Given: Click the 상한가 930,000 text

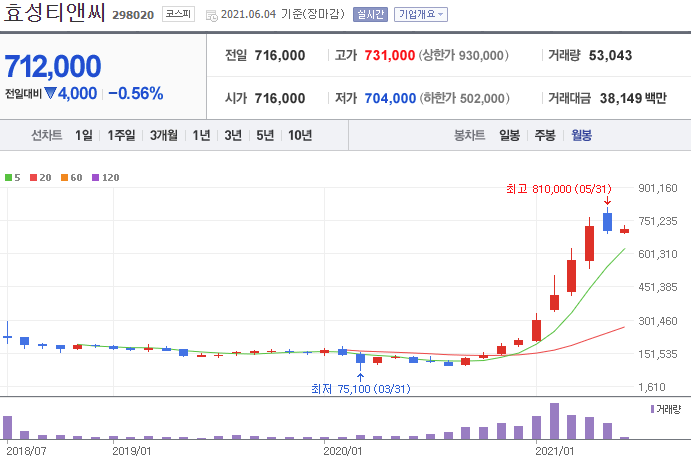Looking at the screenshot, I should (x=464, y=56).
